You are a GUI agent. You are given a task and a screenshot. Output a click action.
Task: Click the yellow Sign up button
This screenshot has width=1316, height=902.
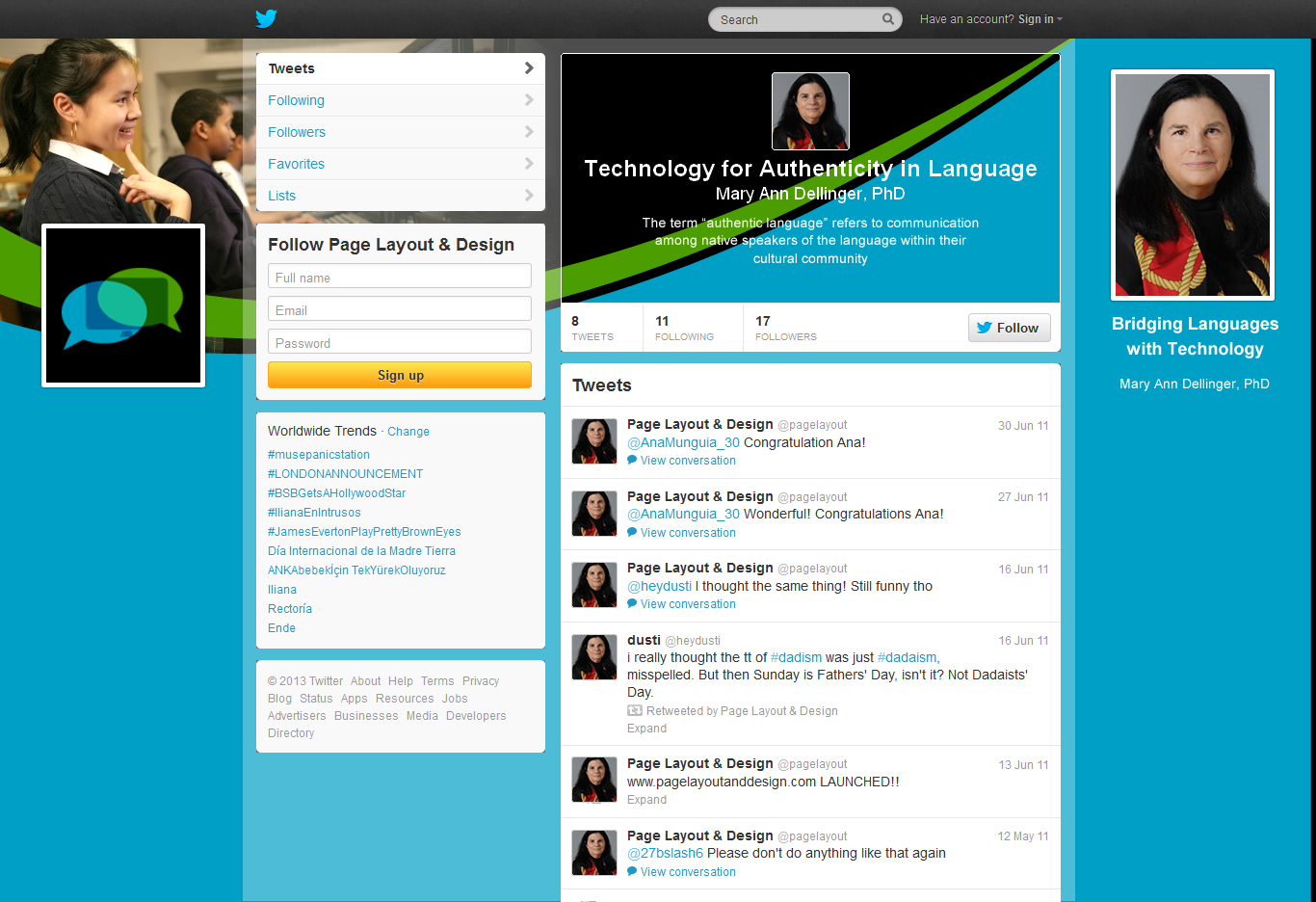pyautogui.click(x=400, y=375)
